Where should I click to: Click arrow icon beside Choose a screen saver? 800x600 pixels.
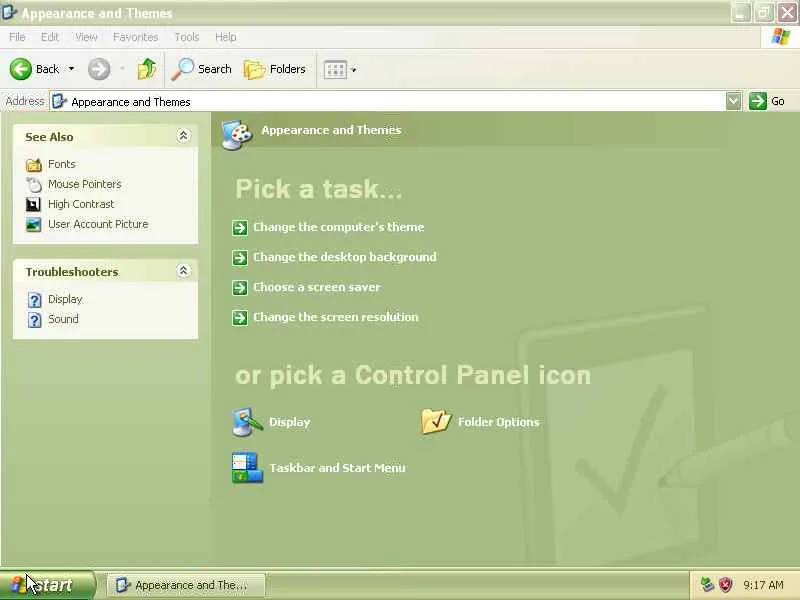tap(240, 288)
